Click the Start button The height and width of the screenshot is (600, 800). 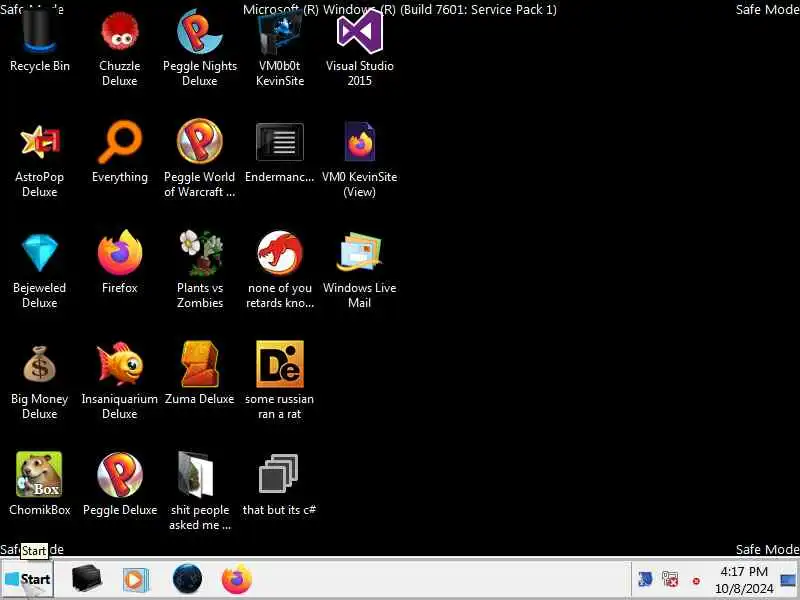pyautogui.click(x=27, y=580)
